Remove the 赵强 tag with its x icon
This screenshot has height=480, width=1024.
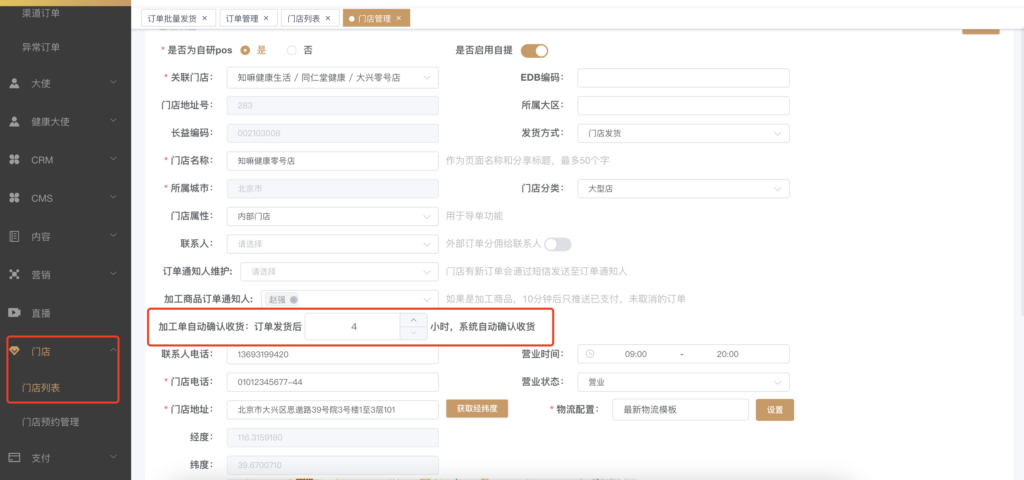coord(294,299)
